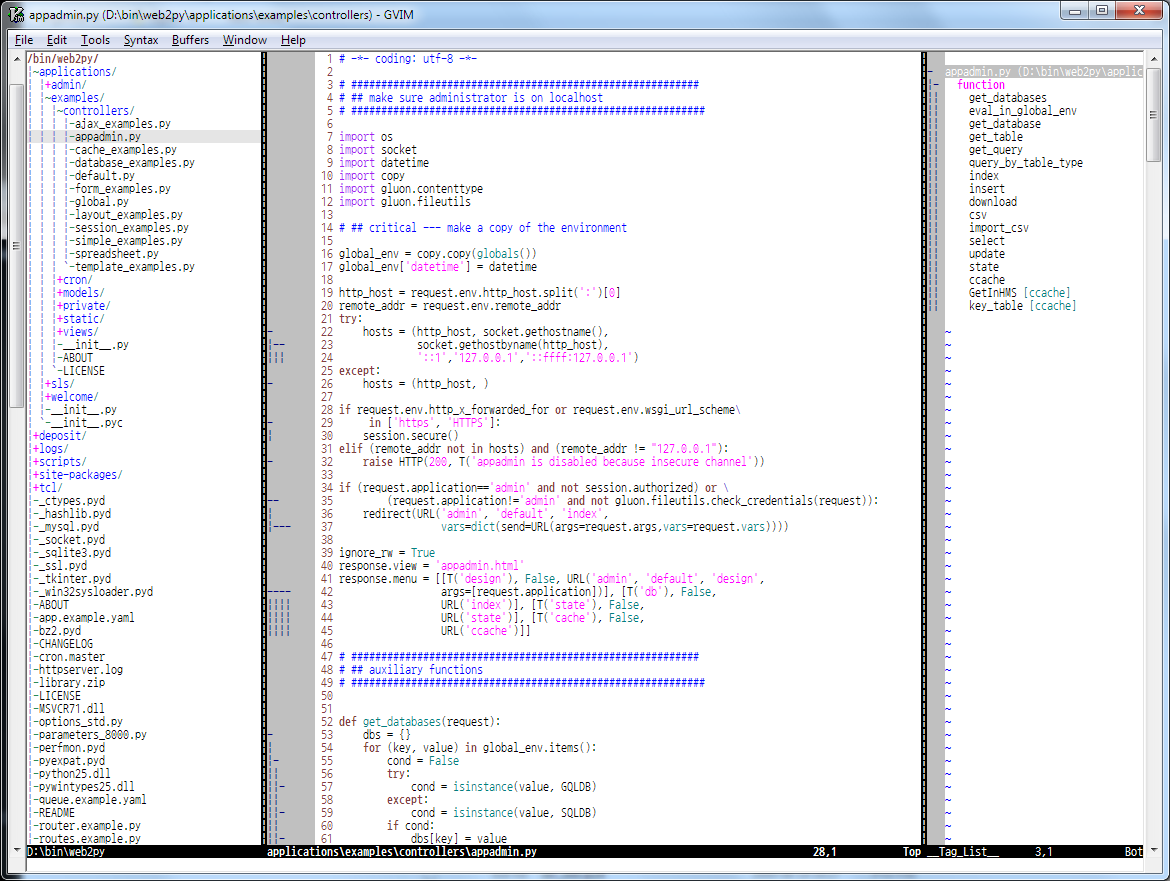The height and width of the screenshot is (881, 1170).
Task: Open database_examples.py from the tree
Action: [x=134, y=163]
